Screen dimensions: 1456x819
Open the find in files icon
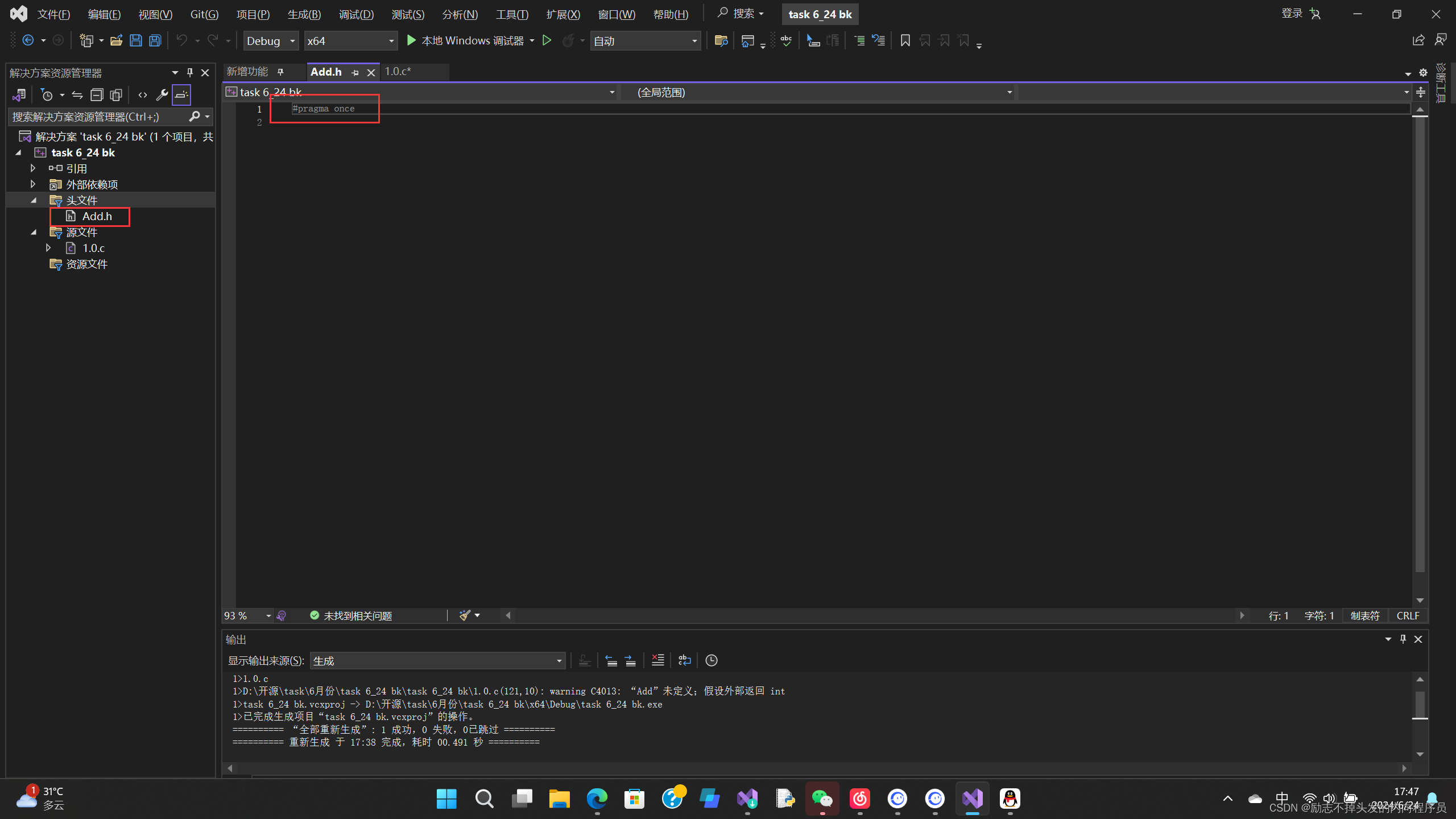tap(721, 40)
